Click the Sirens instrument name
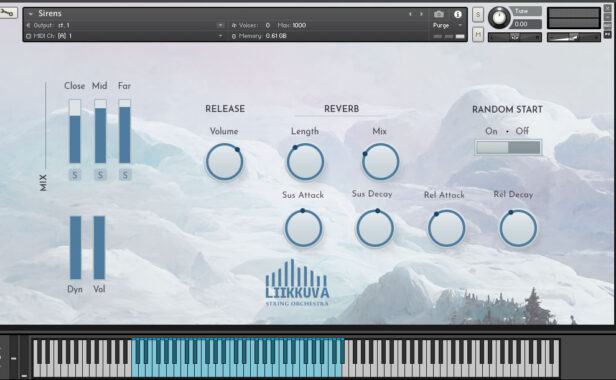The width and height of the screenshot is (616, 380). tap(50, 13)
